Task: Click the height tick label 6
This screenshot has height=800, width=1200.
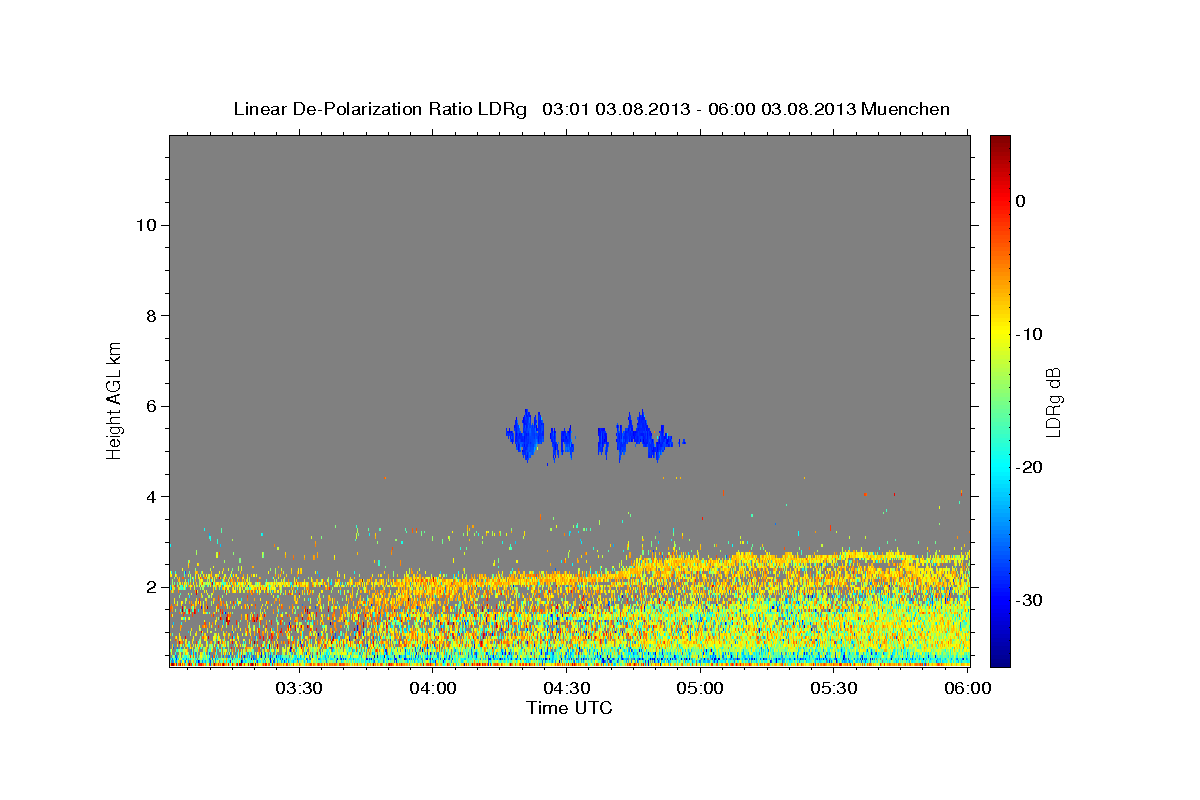Action: (x=150, y=406)
